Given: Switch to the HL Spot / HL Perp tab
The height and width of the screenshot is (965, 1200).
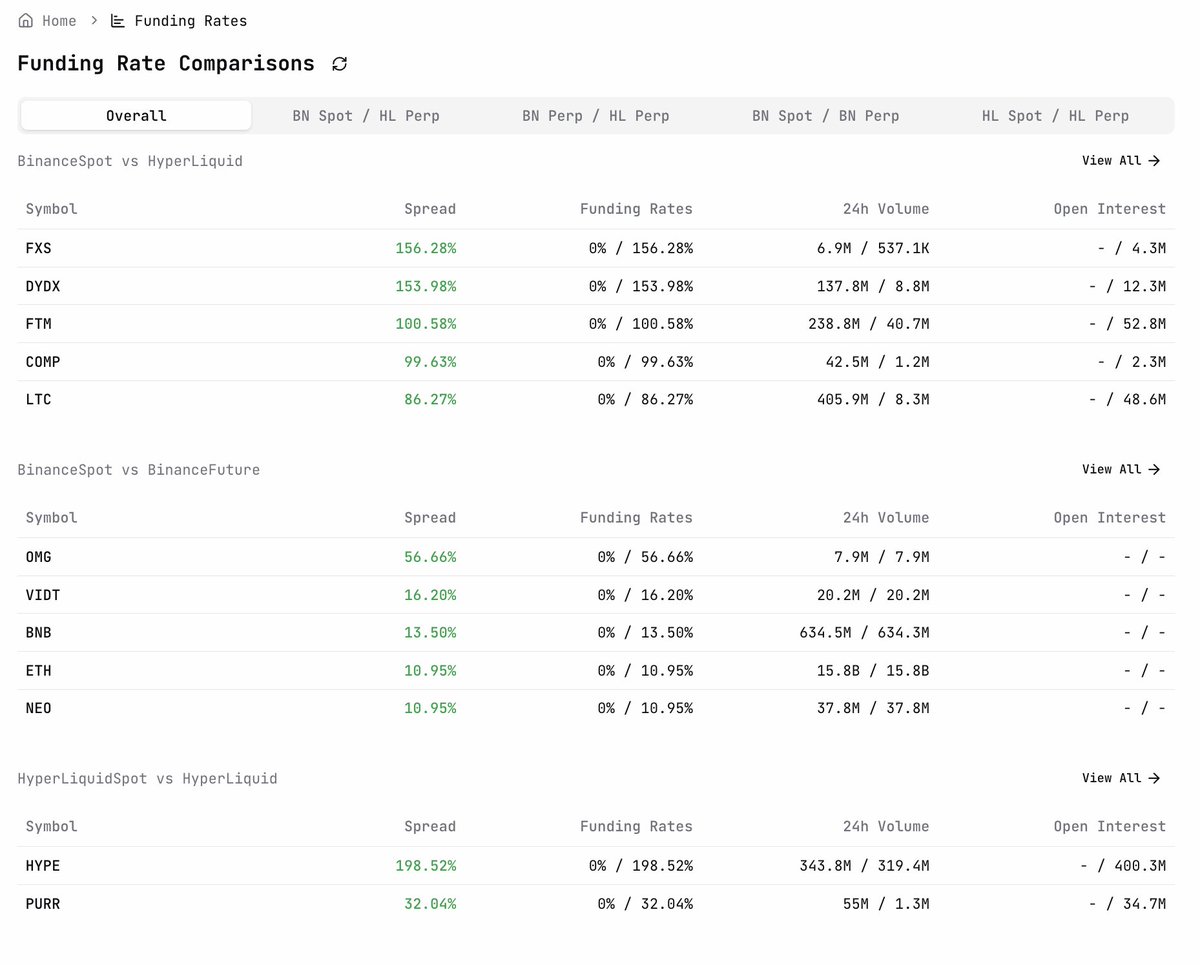Looking at the screenshot, I should 1056,115.
